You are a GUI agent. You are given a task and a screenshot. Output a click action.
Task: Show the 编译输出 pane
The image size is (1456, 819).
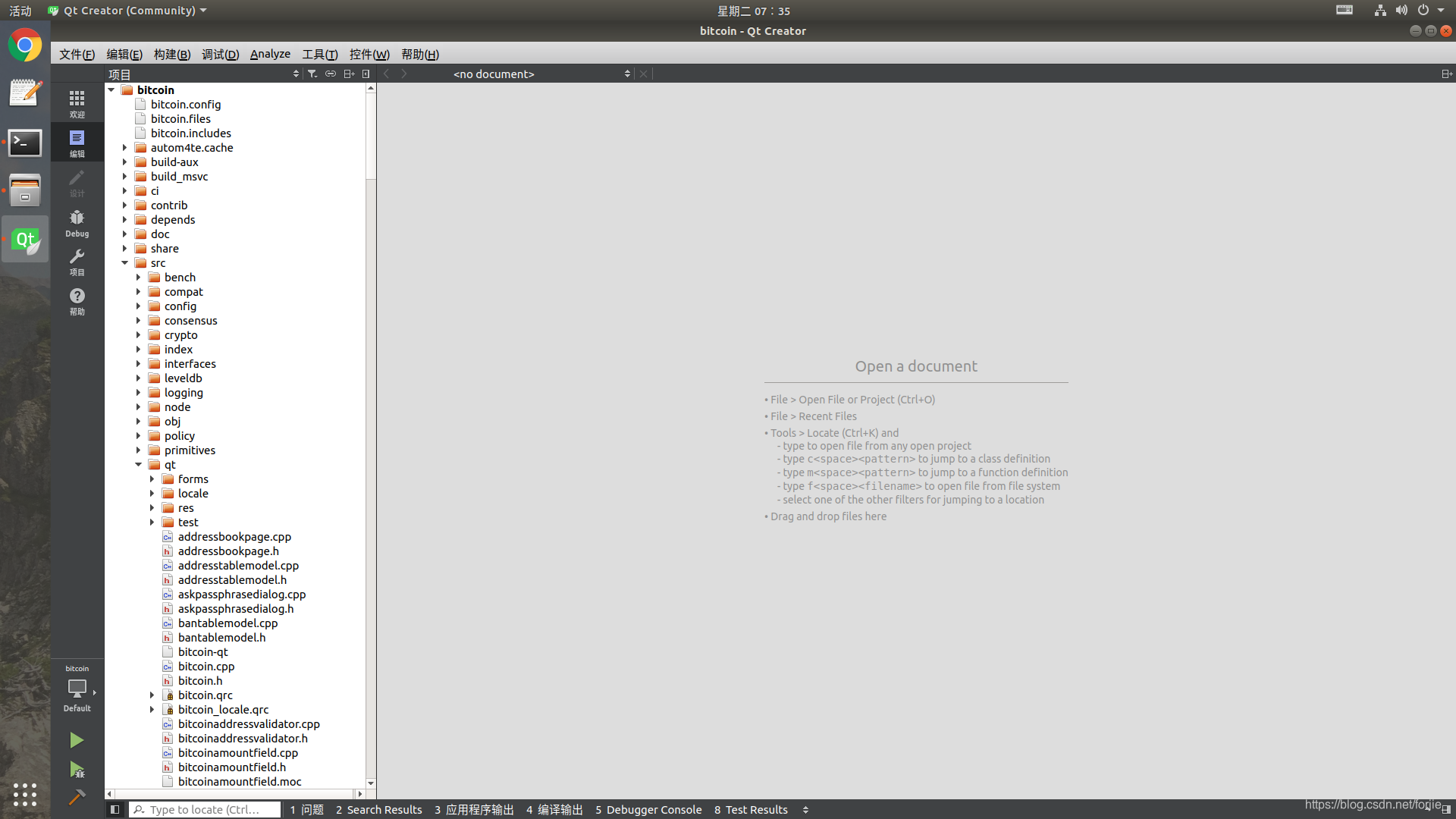(554, 809)
